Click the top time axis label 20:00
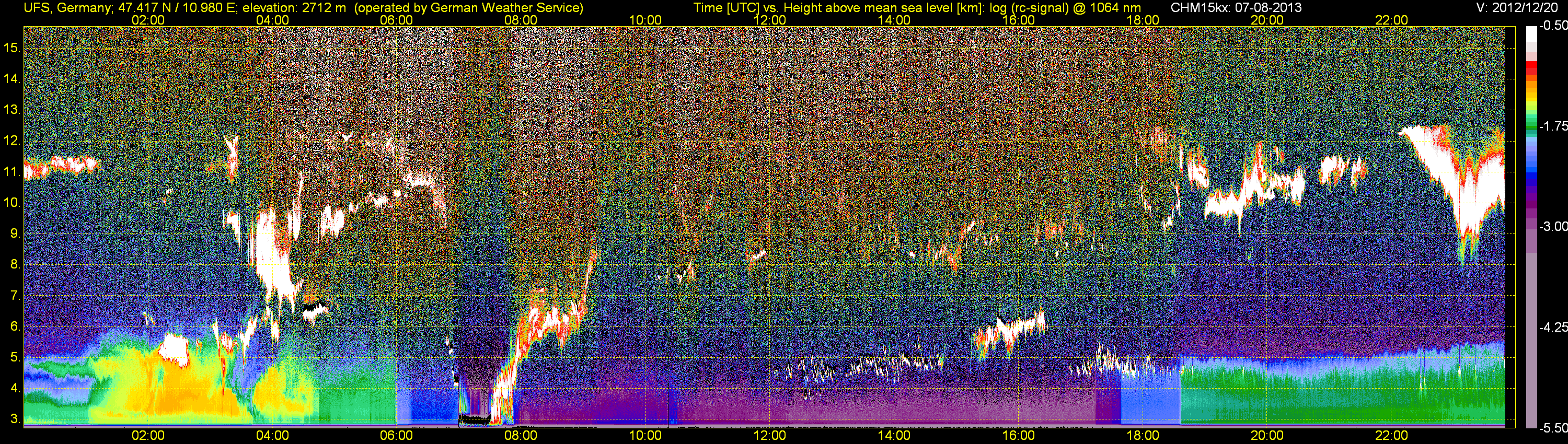Viewport: 1568px width, 444px height. pyautogui.click(x=1267, y=20)
